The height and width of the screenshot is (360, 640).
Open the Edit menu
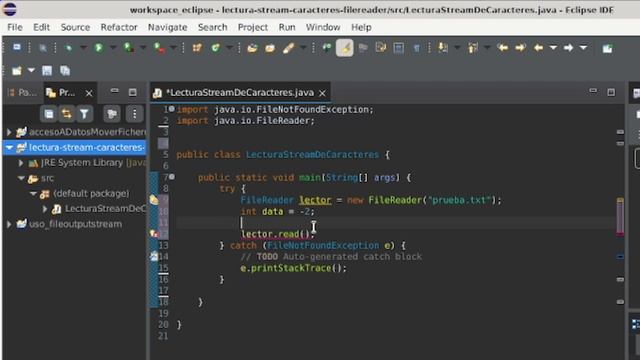41,27
